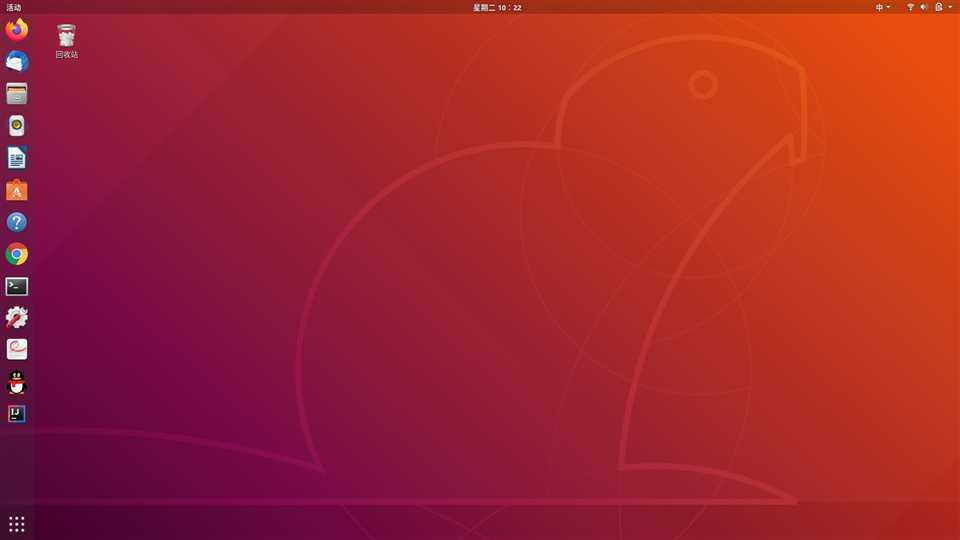Launch Google Chrome from the dock
Image resolution: width=960 pixels, height=540 pixels.
click(17, 254)
